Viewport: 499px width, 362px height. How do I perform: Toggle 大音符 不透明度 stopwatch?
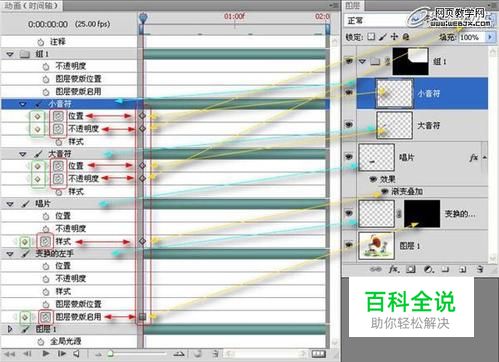point(58,179)
